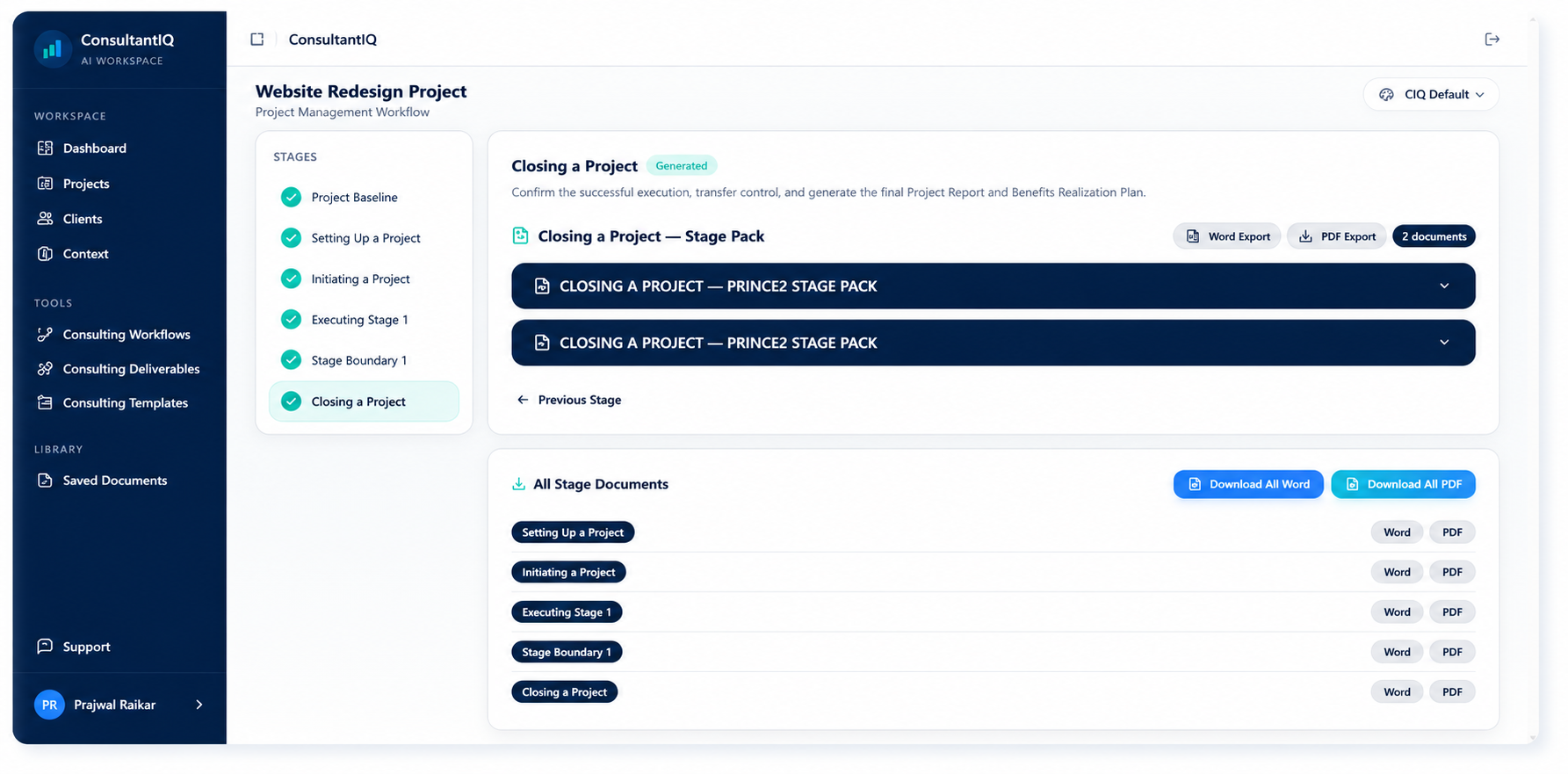The width and height of the screenshot is (1568, 774).
Task: Download PDF for Stage Boundary 1
Action: pyautogui.click(x=1452, y=652)
